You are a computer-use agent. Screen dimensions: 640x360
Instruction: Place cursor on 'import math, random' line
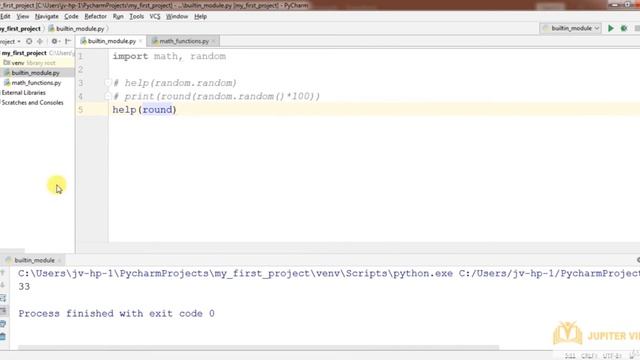pos(169,56)
